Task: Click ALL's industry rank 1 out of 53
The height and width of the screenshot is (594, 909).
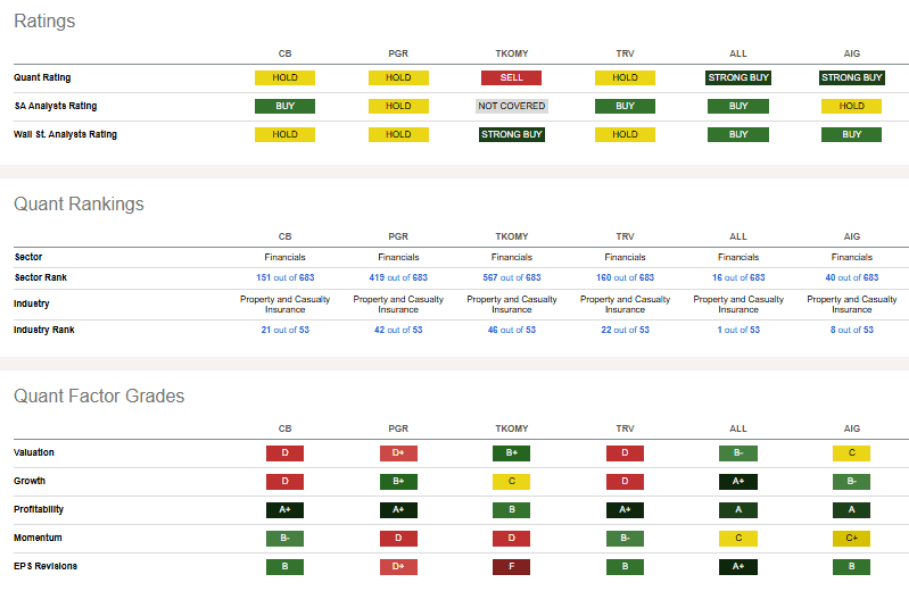Action: (738, 330)
